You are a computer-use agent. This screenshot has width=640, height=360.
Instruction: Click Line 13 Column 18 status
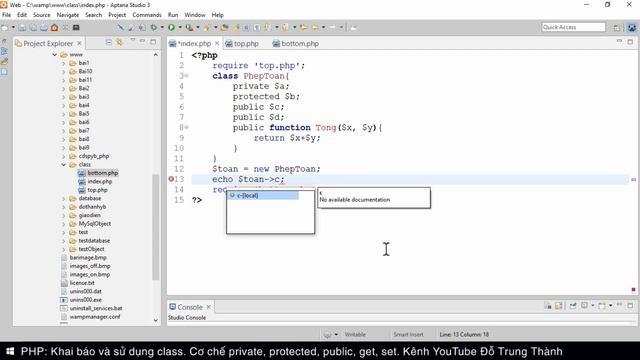pyautogui.click(x=464, y=335)
